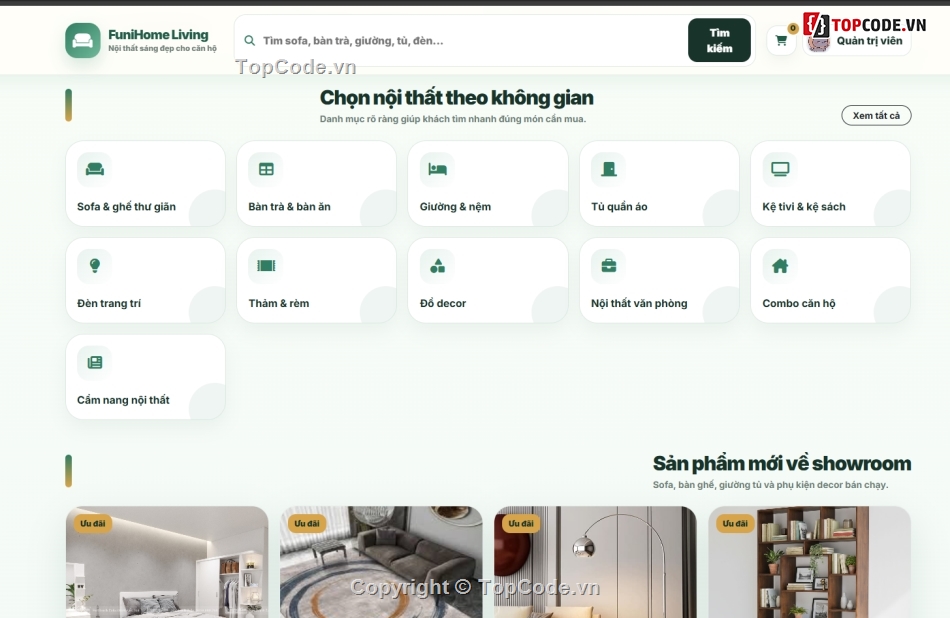Click heading Sản phẩm mới về showroom

[782, 464]
